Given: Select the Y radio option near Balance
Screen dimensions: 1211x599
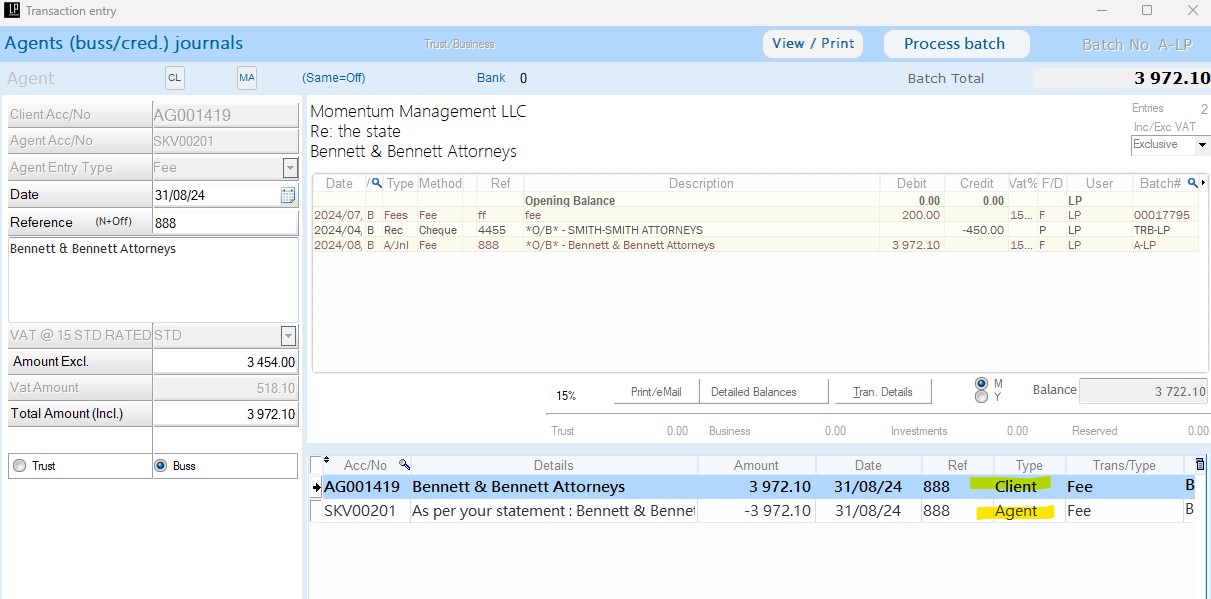Looking at the screenshot, I should (x=981, y=397).
